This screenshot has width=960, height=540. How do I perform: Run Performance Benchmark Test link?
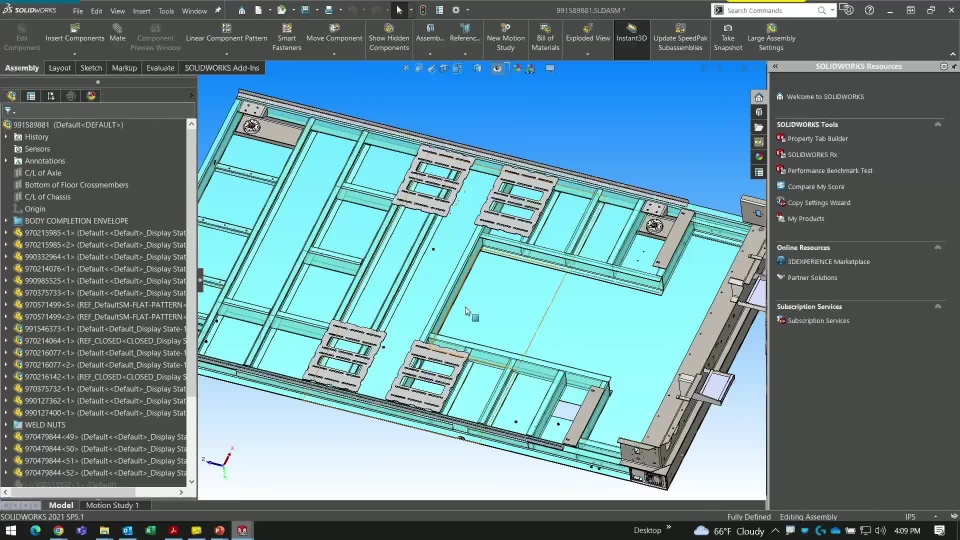(x=830, y=171)
